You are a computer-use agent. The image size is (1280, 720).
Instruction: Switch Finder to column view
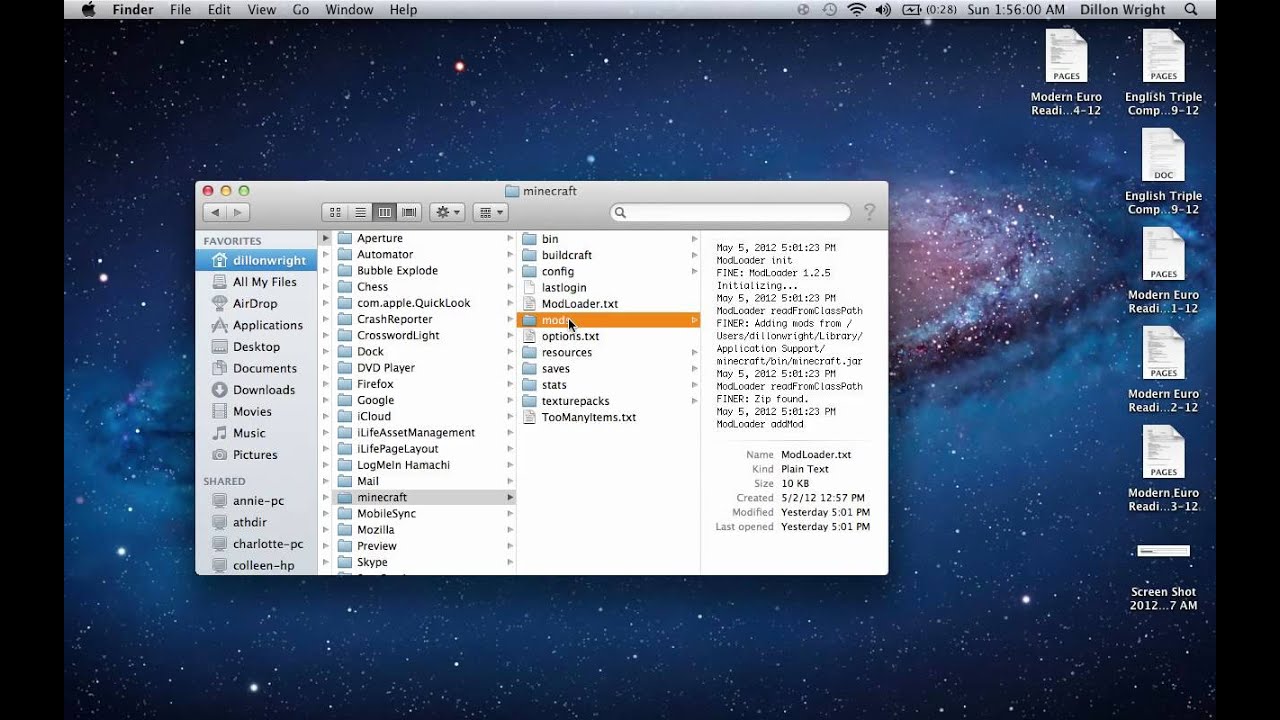384,212
